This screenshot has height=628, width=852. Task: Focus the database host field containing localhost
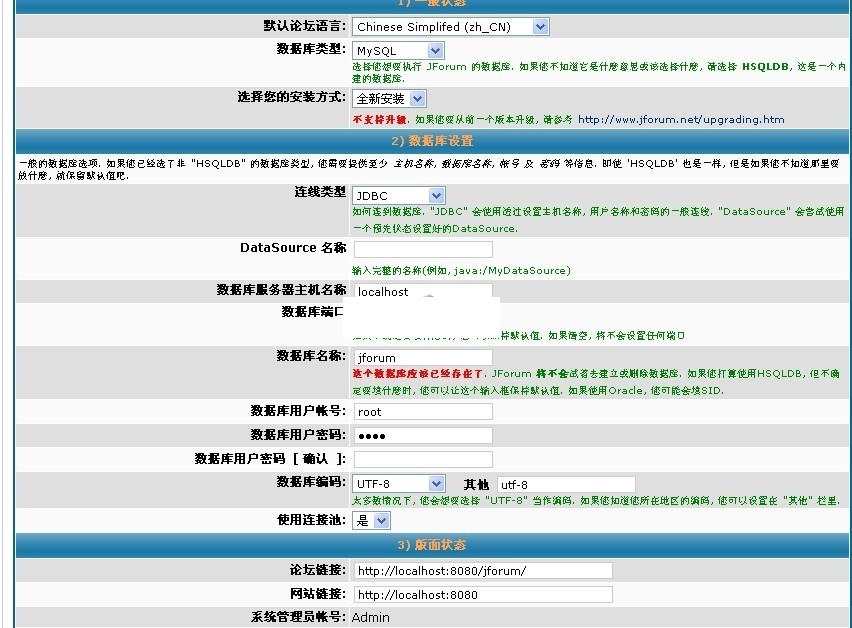tap(422, 291)
